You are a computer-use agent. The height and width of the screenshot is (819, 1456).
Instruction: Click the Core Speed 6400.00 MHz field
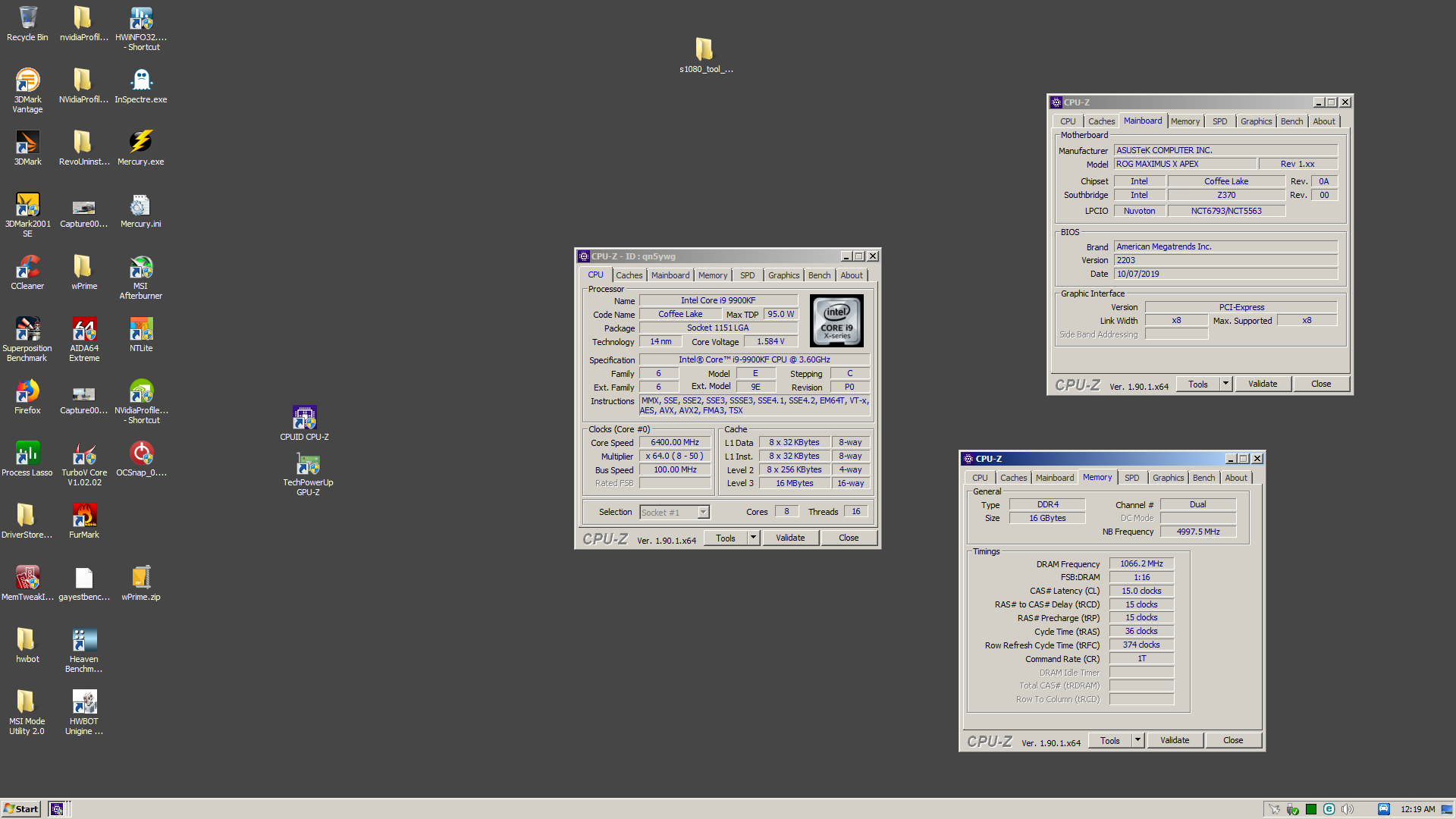click(x=675, y=442)
